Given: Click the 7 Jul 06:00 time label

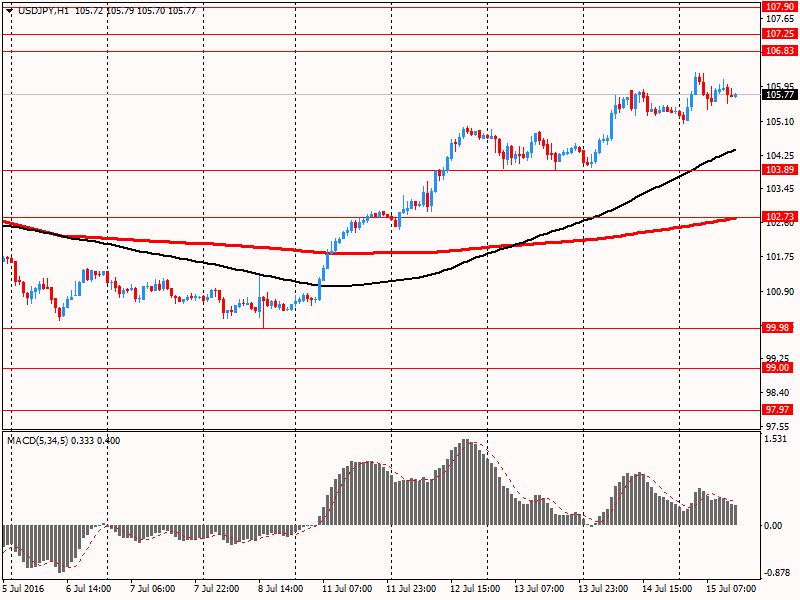Looking at the screenshot, I should 153,588.
